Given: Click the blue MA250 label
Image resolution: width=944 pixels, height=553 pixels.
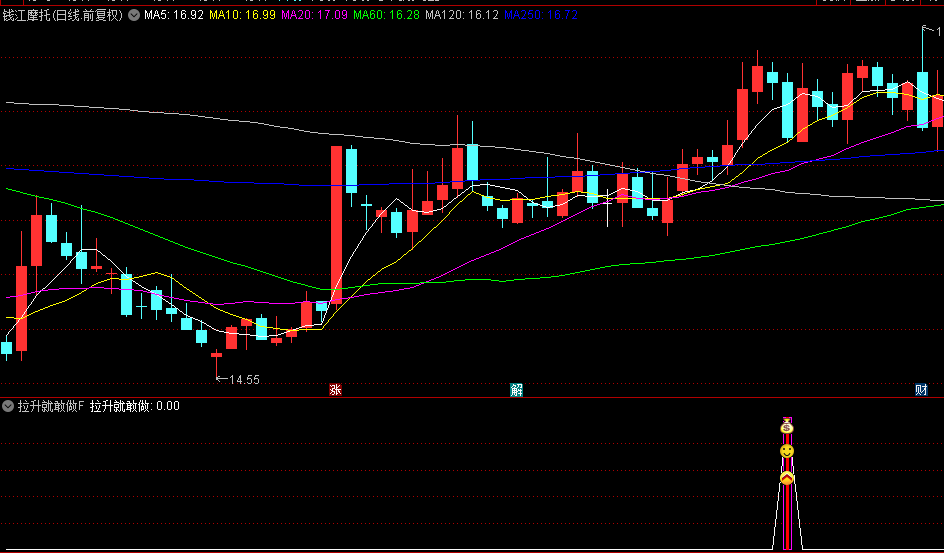Looking at the screenshot, I should click(541, 16).
